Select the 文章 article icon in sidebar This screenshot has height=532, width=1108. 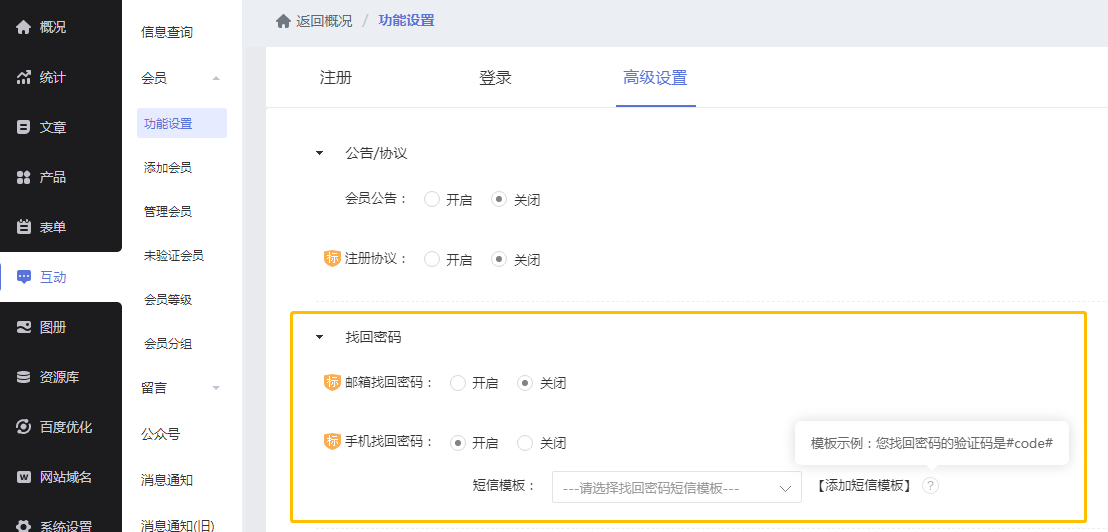[24, 127]
